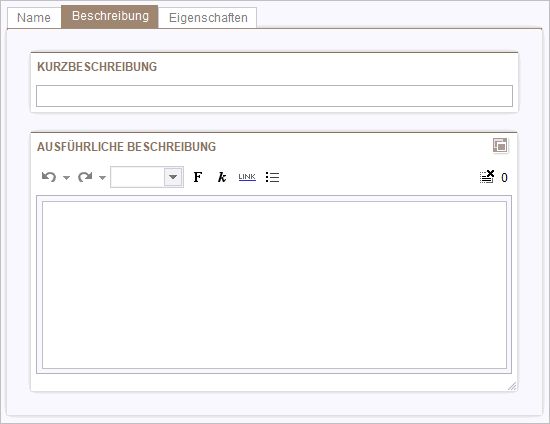Insert a hyperlink using LINK icon

click(247, 177)
